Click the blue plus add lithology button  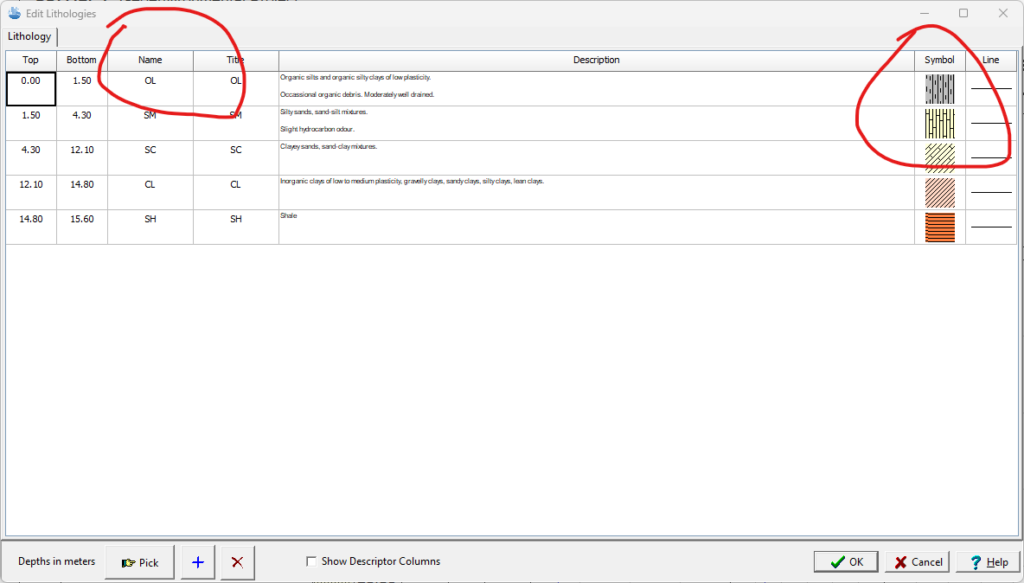point(197,562)
